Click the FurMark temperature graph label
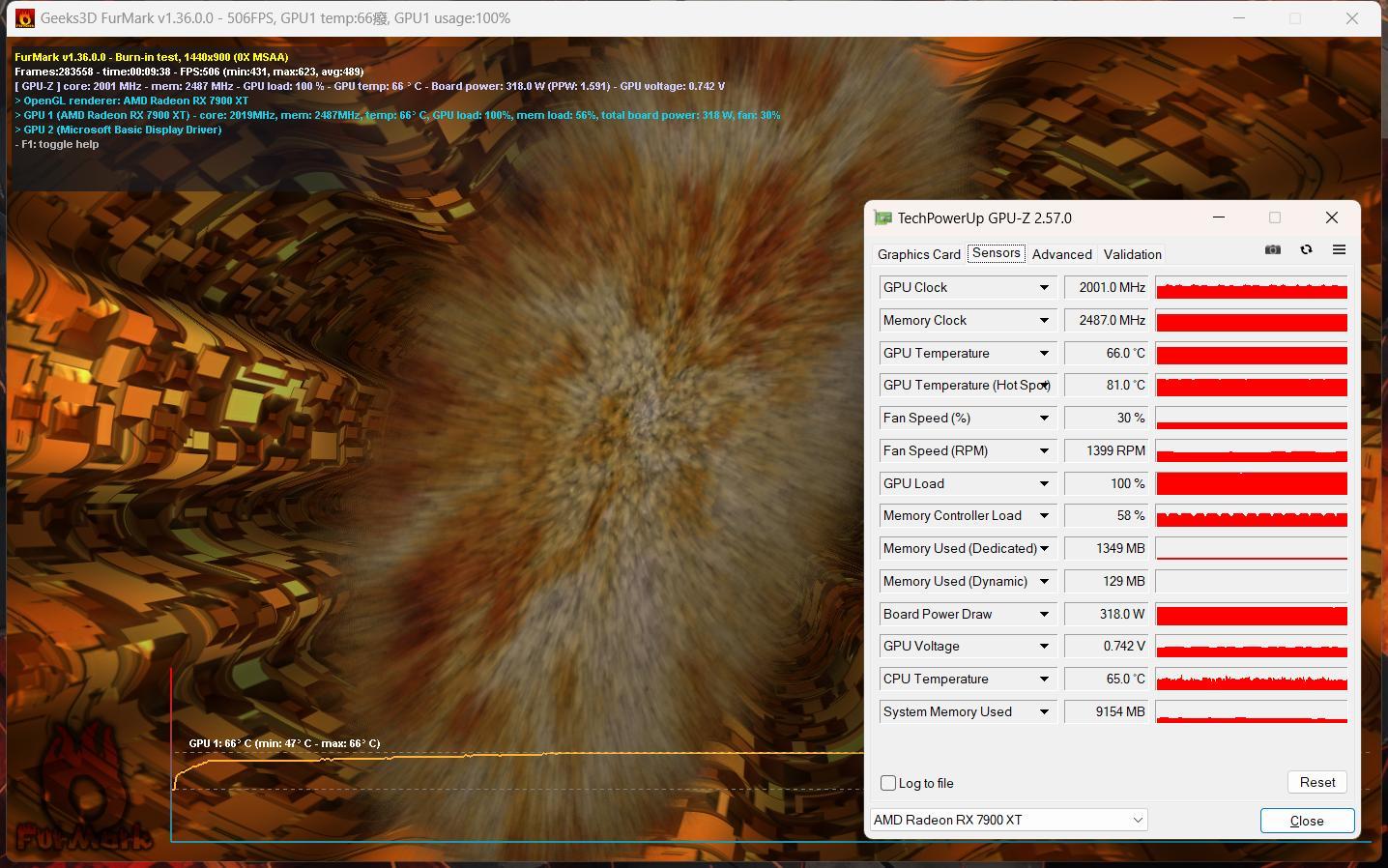 [x=284, y=743]
